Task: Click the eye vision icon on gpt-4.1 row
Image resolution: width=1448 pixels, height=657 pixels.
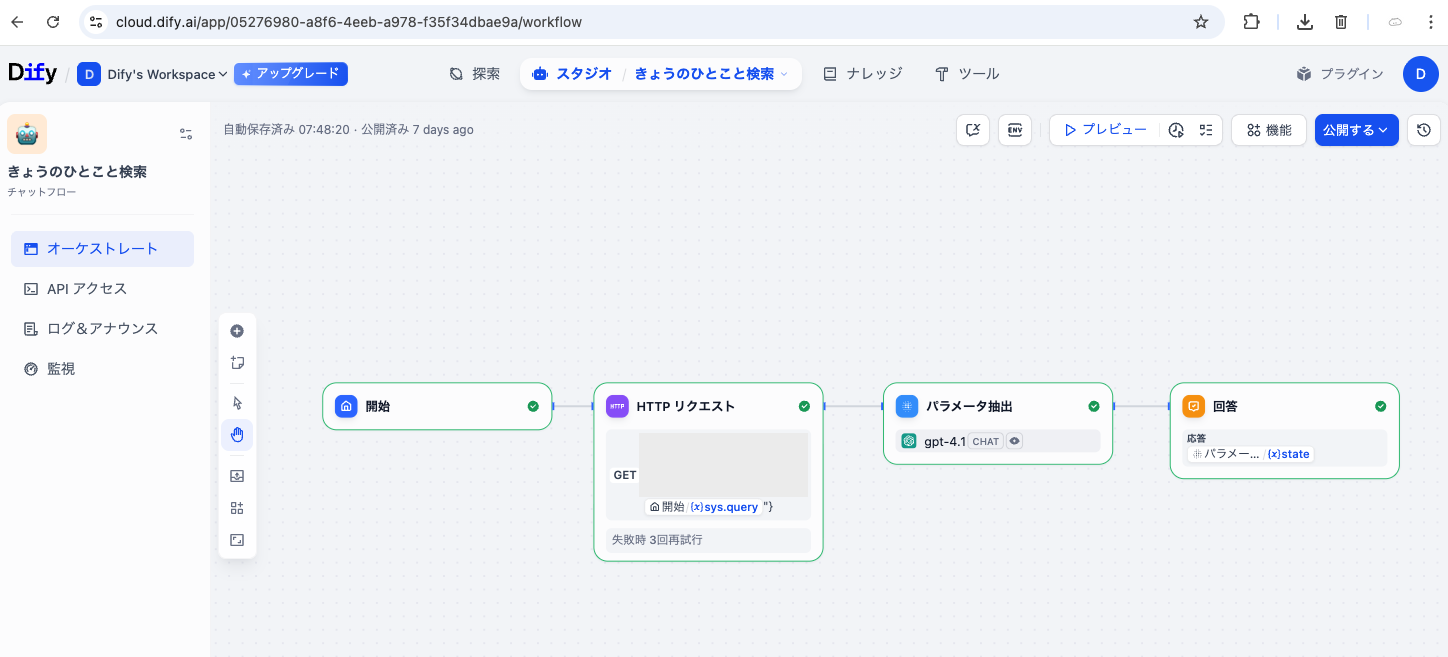Action: (x=1014, y=441)
